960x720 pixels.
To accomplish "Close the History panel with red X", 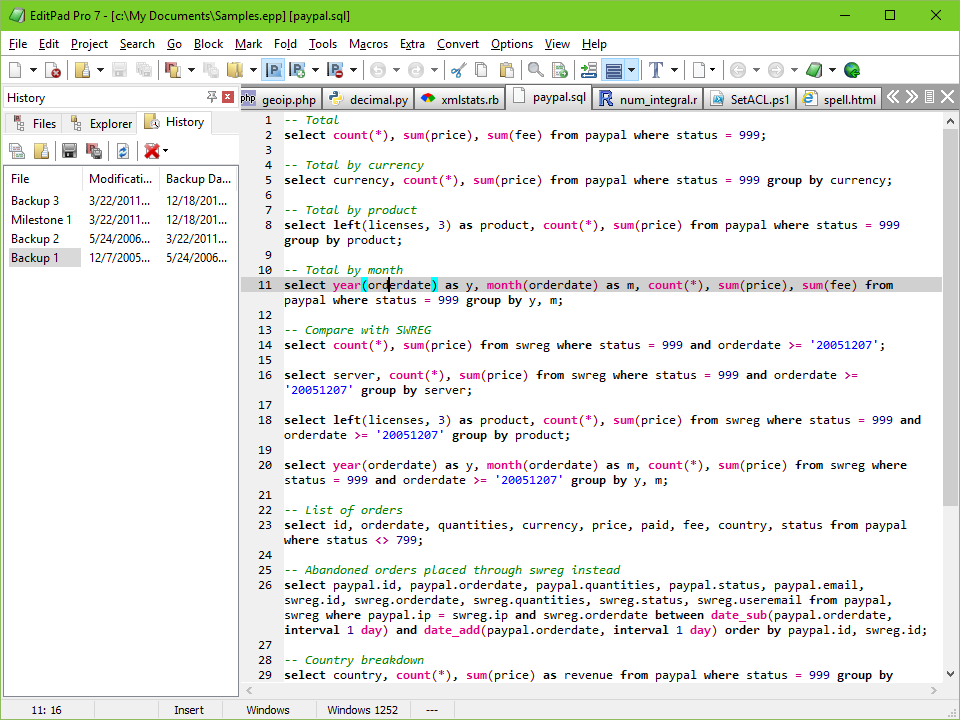I will click(228, 97).
